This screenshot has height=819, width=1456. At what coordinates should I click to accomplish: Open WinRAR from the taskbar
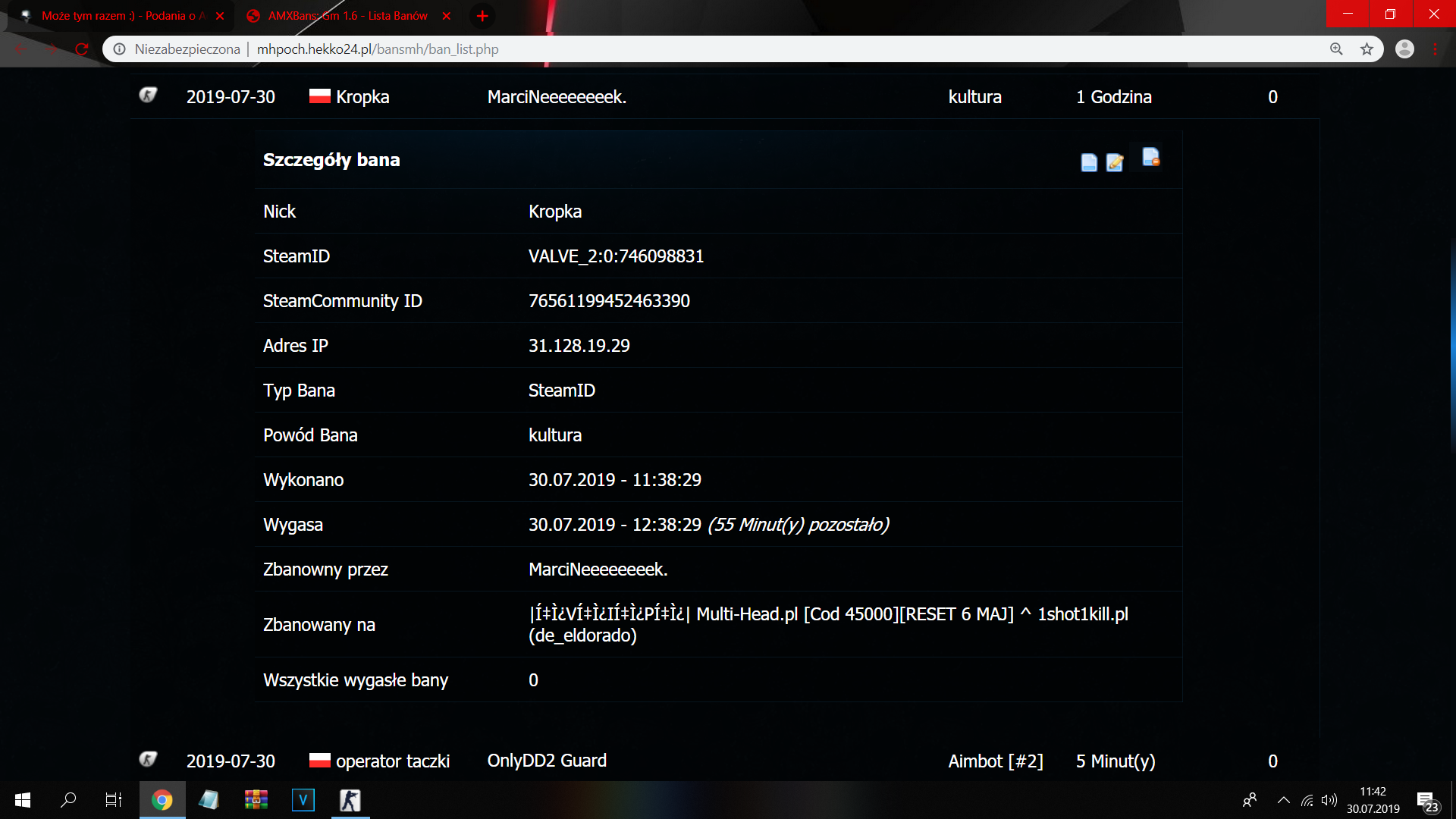coord(256,800)
